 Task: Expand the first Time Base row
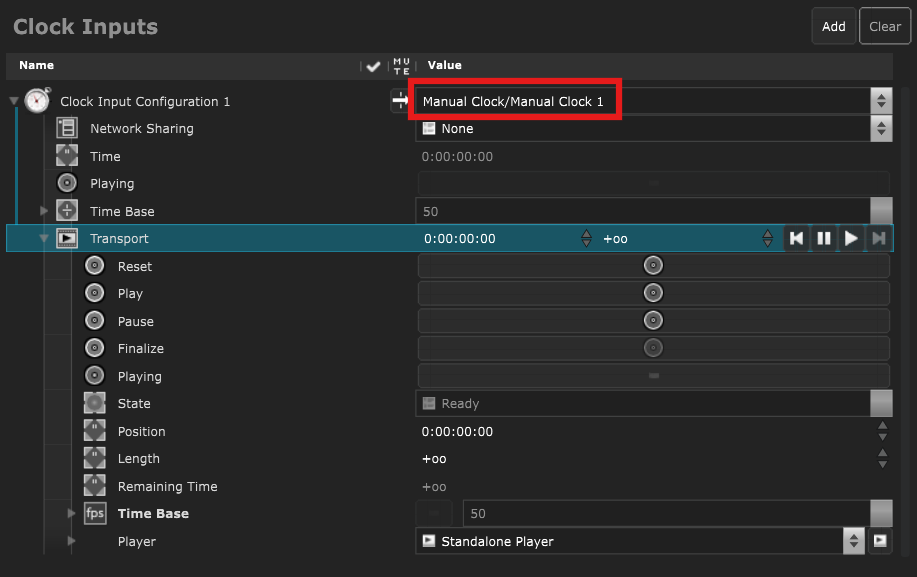point(44,210)
